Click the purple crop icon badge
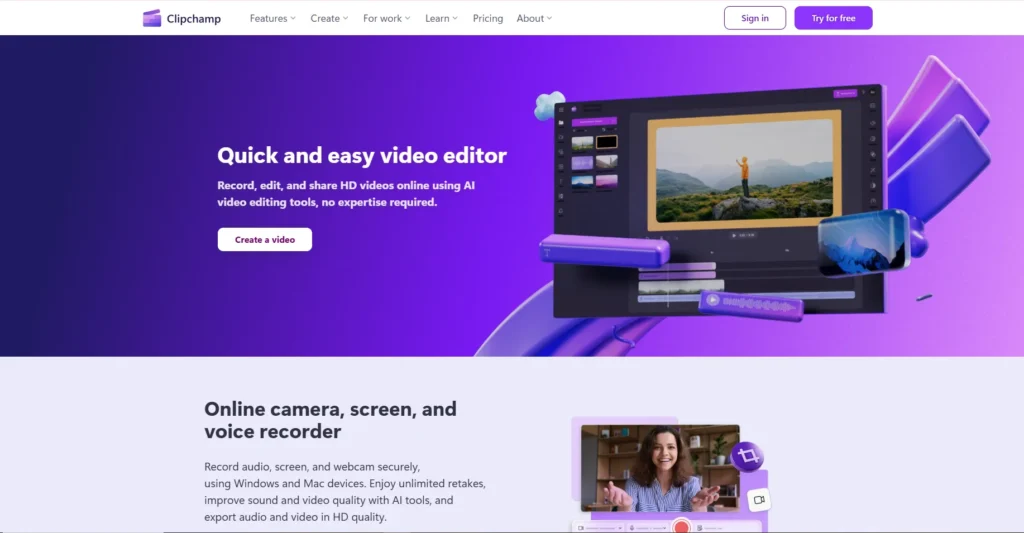Viewport: 1024px width, 533px height. [746, 457]
